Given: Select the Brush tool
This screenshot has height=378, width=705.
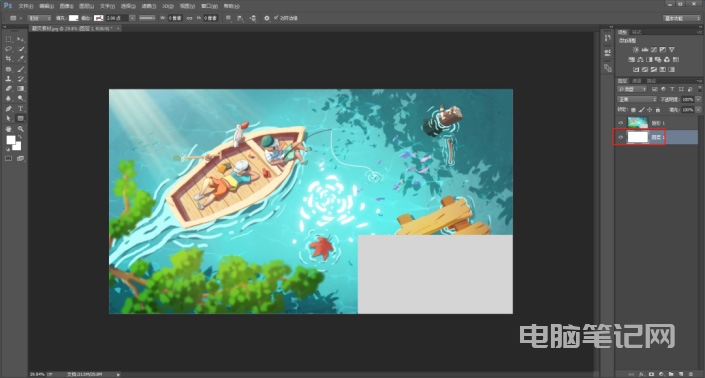Looking at the screenshot, I should click(x=21, y=69).
